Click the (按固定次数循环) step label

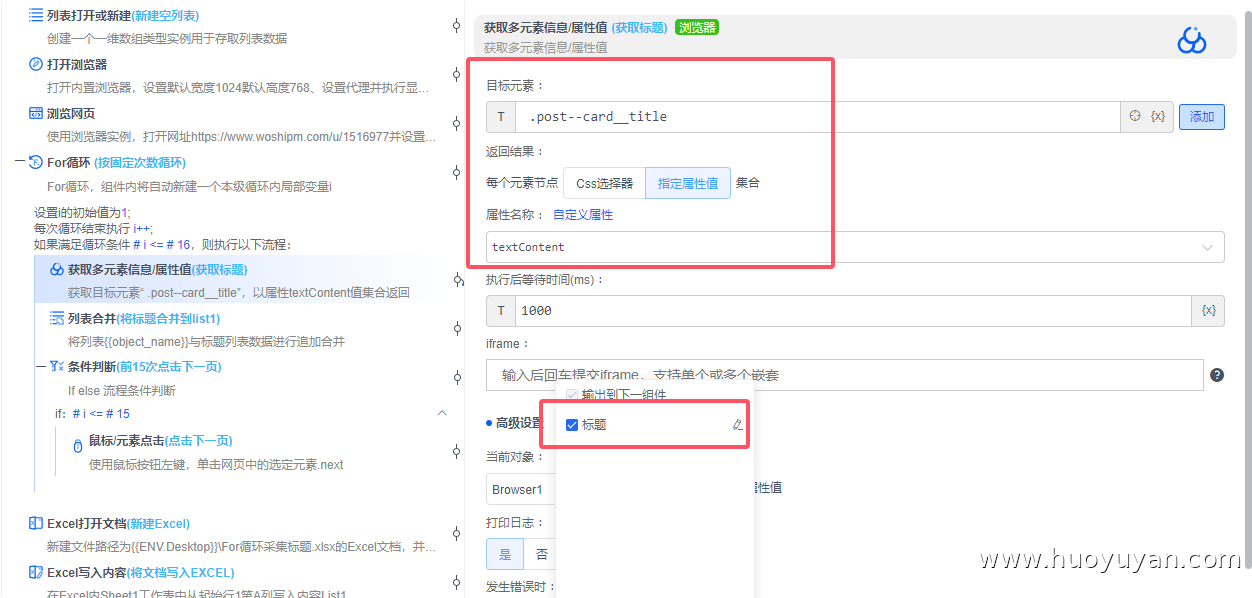(140, 162)
